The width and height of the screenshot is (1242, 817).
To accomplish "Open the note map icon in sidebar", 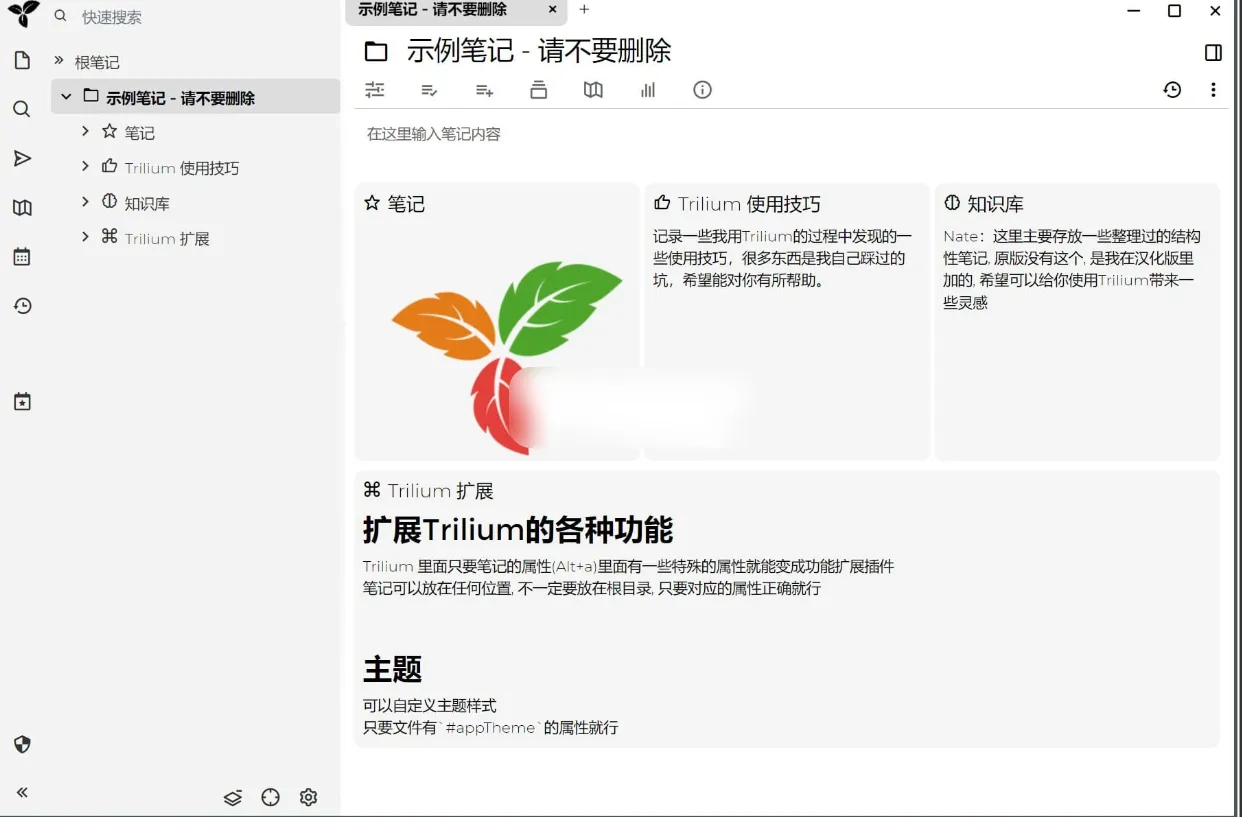I will click(22, 207).
